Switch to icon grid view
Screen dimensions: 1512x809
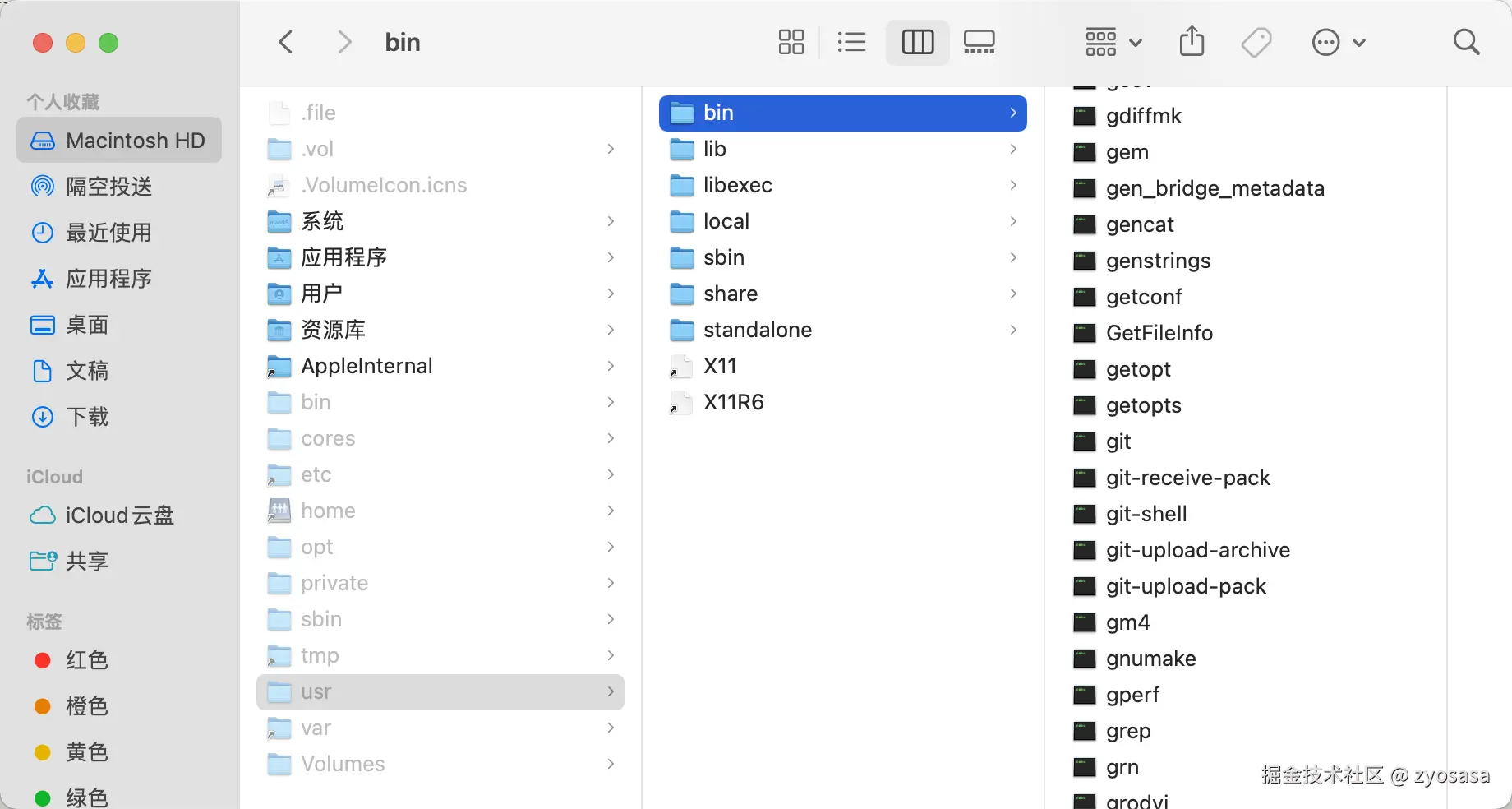coord(791,42)
